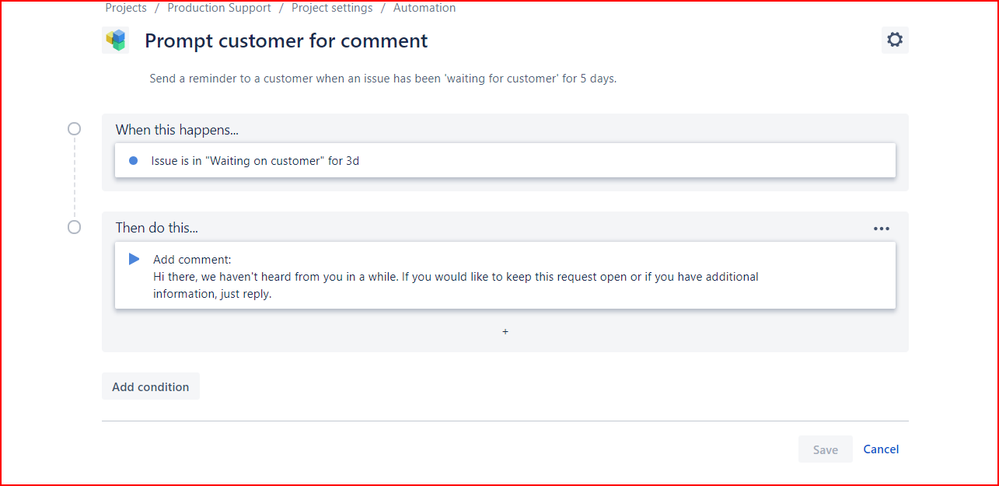Open the Production Support breadcrumb link

[x=219, y=8]
